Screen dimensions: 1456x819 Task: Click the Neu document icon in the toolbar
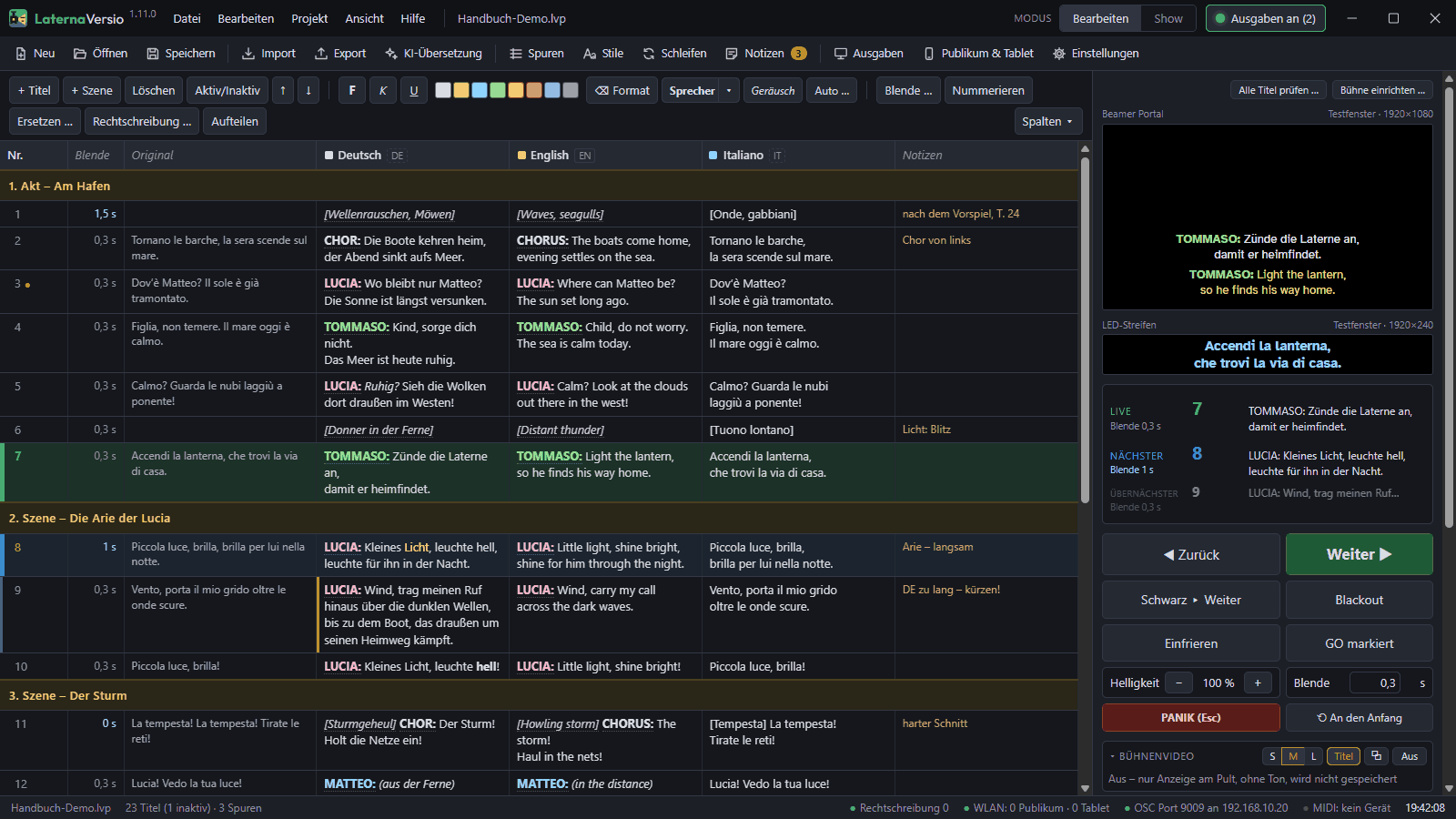21,54
